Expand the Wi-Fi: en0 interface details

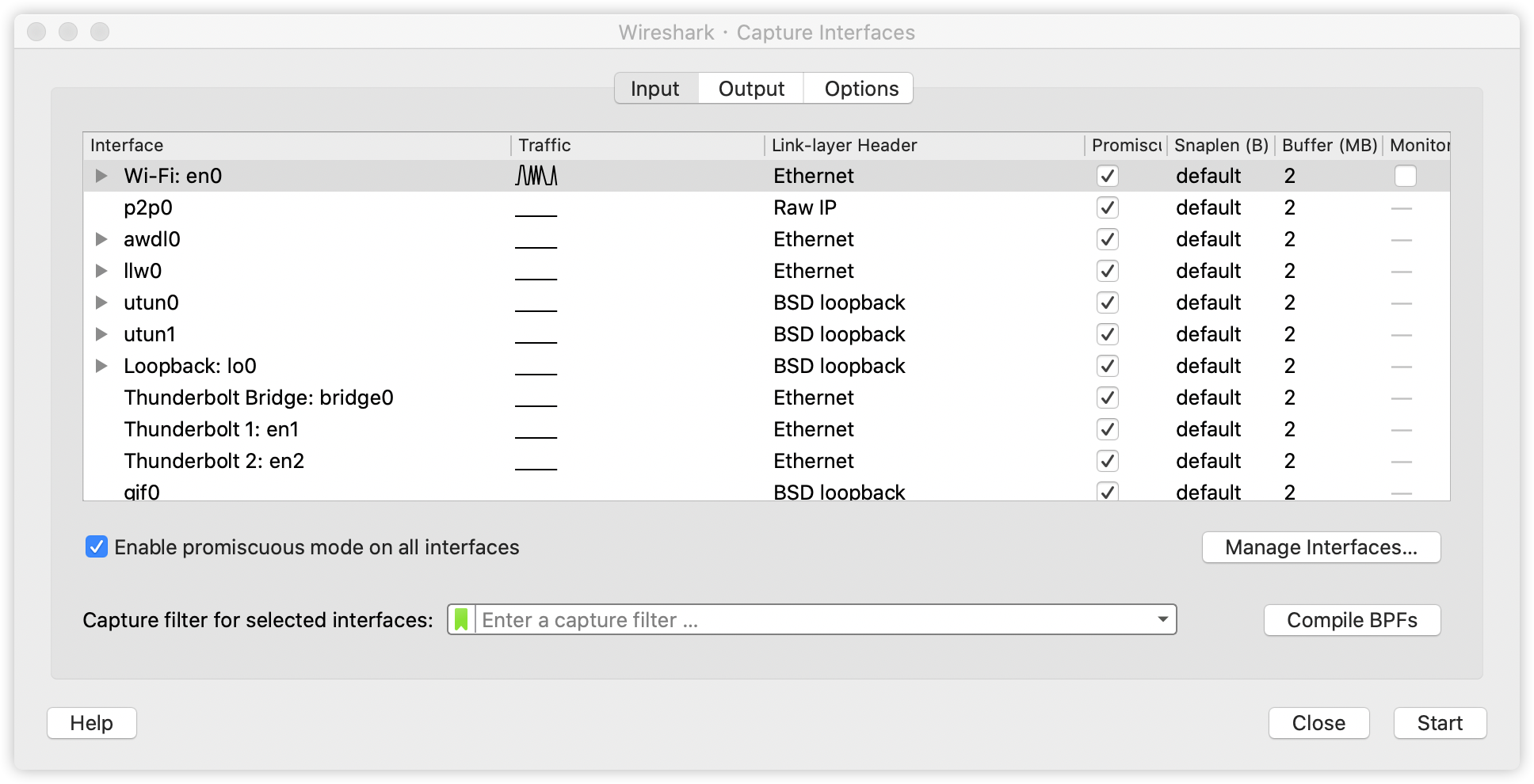(x=101, y=176)
